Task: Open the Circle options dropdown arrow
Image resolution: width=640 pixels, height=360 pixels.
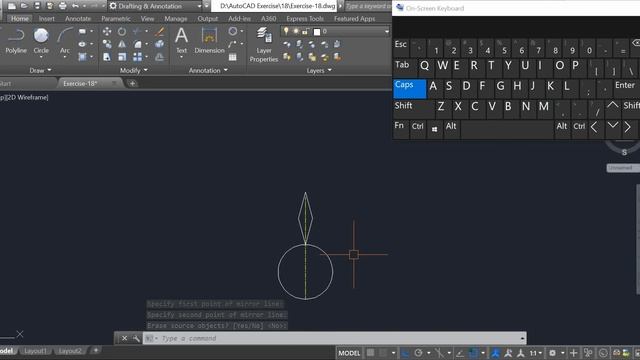Action: (41, 57)
